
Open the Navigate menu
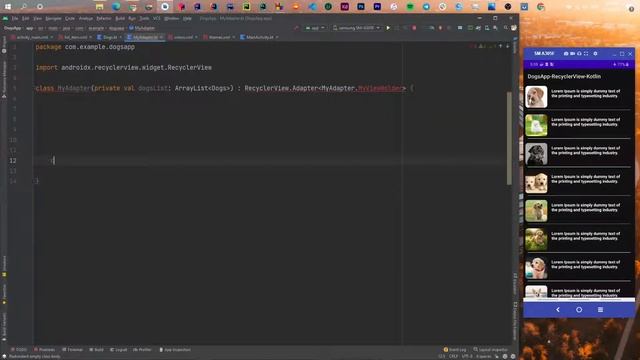(53, 18)
